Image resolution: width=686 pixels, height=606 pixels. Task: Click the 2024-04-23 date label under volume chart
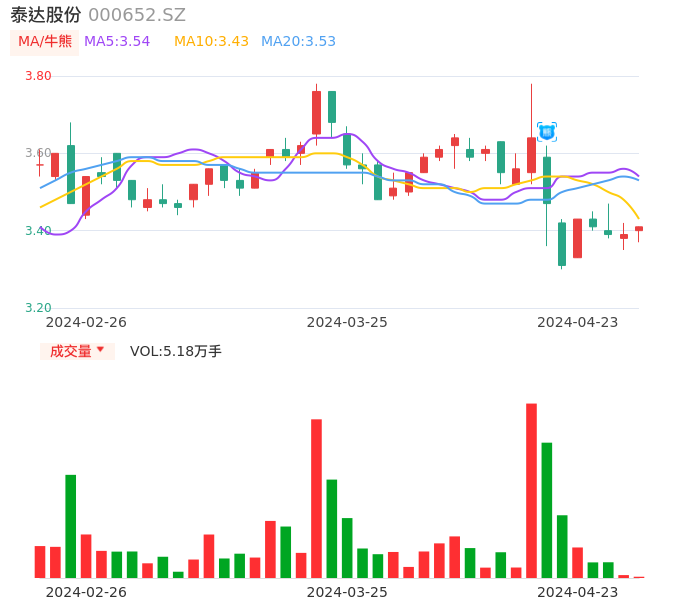coord(578,592)
